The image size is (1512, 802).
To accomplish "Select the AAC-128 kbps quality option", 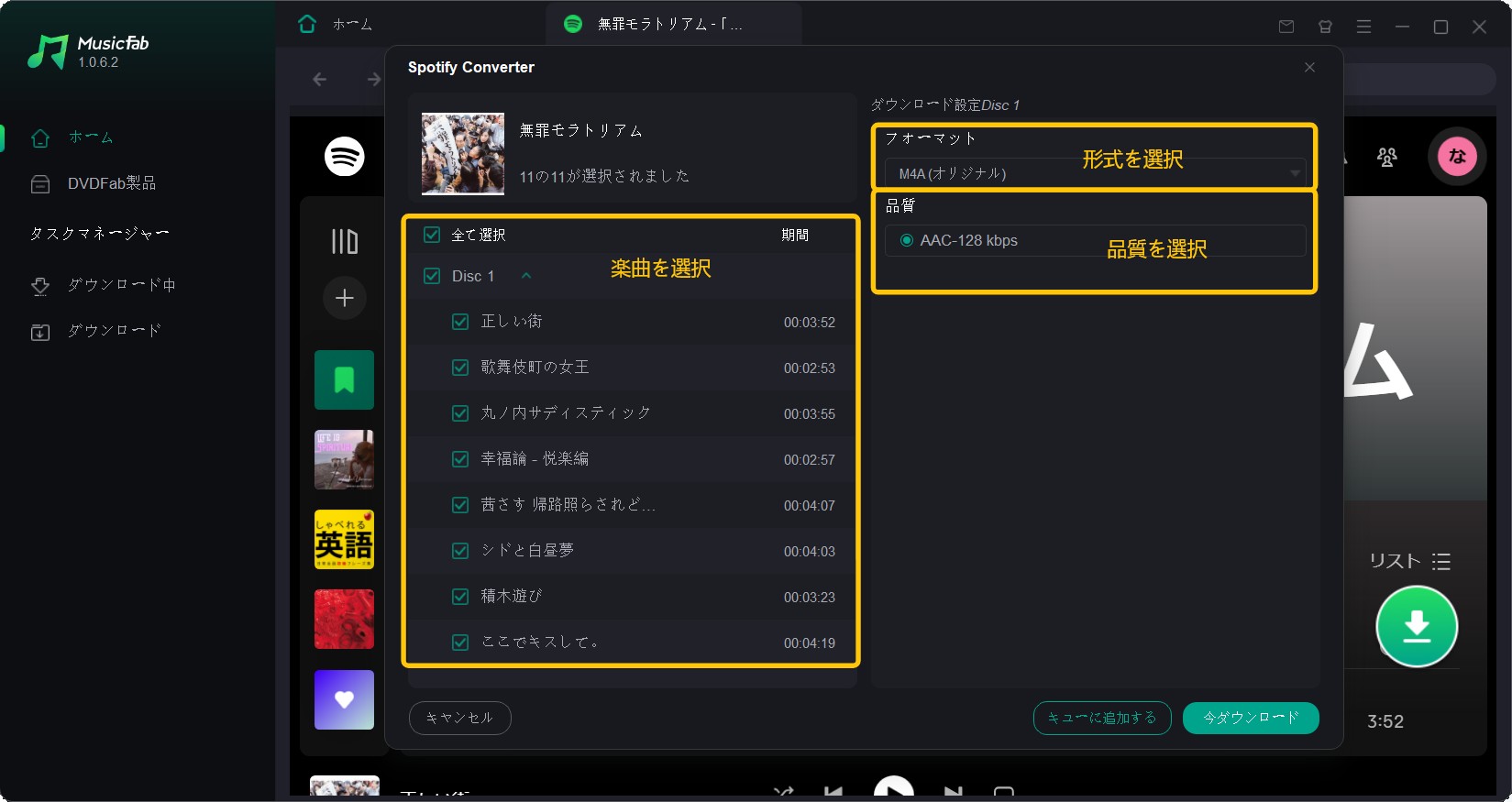I will click(907, 240).
